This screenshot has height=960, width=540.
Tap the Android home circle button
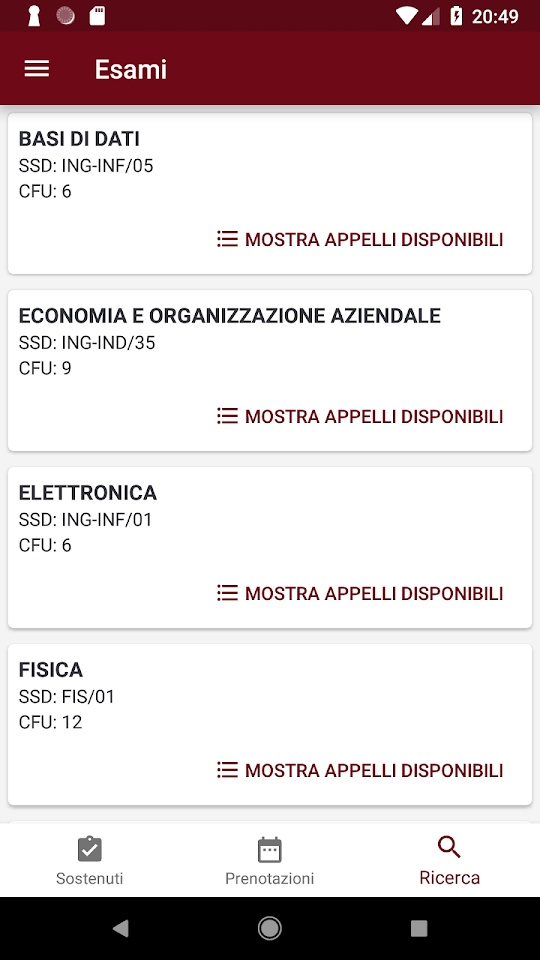269,929
